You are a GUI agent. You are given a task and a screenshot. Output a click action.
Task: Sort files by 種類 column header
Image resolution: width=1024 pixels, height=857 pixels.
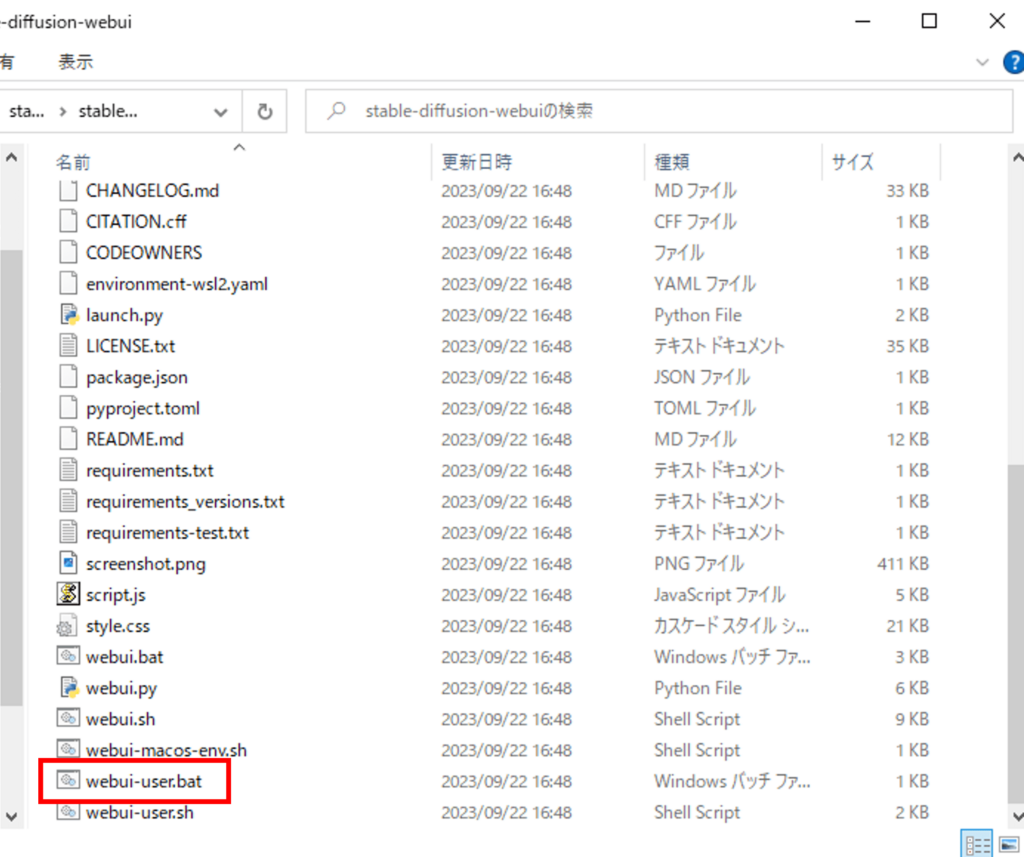672,162
